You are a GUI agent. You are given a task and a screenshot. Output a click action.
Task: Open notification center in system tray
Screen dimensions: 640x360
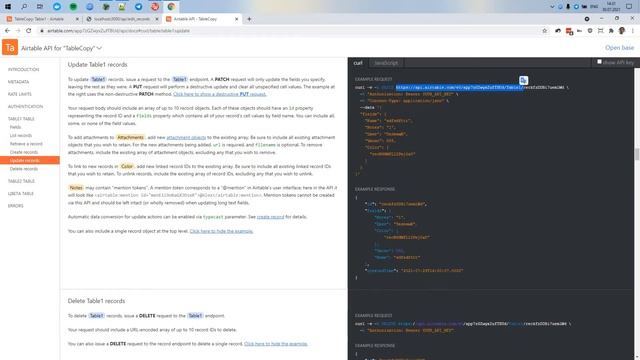tap(629, 7)
